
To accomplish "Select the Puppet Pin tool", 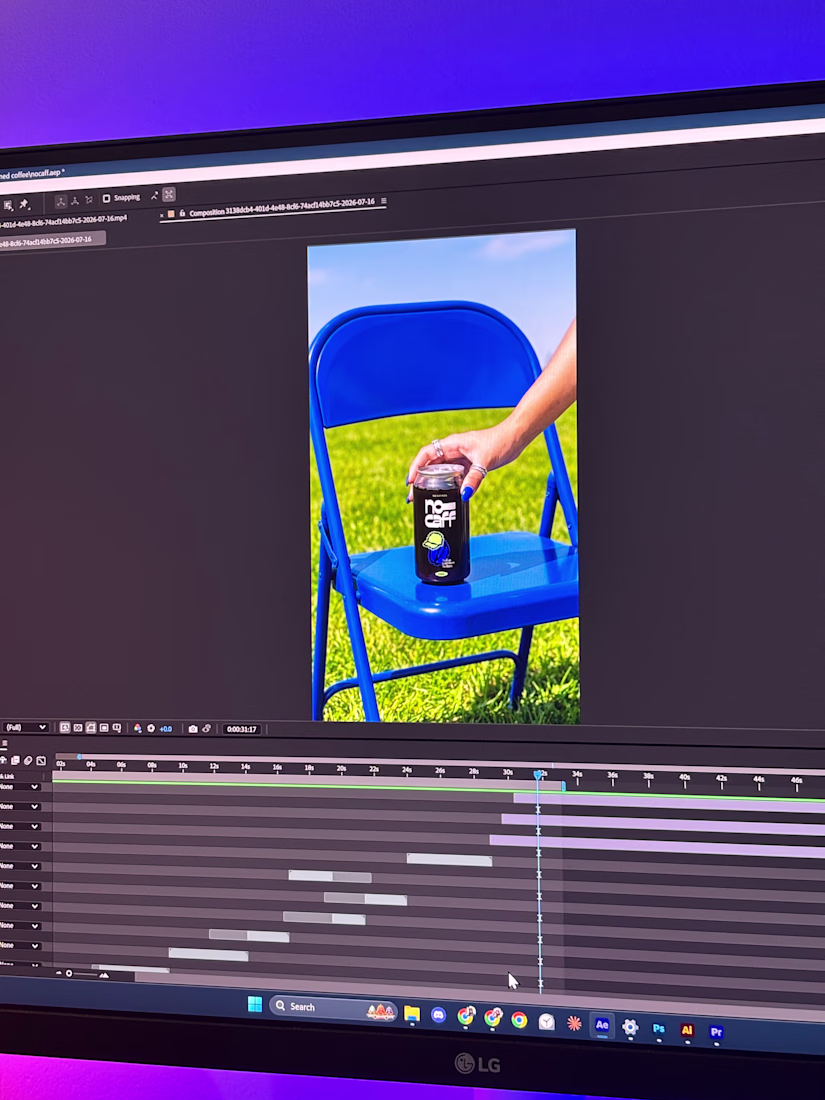I will pos(24,203).
